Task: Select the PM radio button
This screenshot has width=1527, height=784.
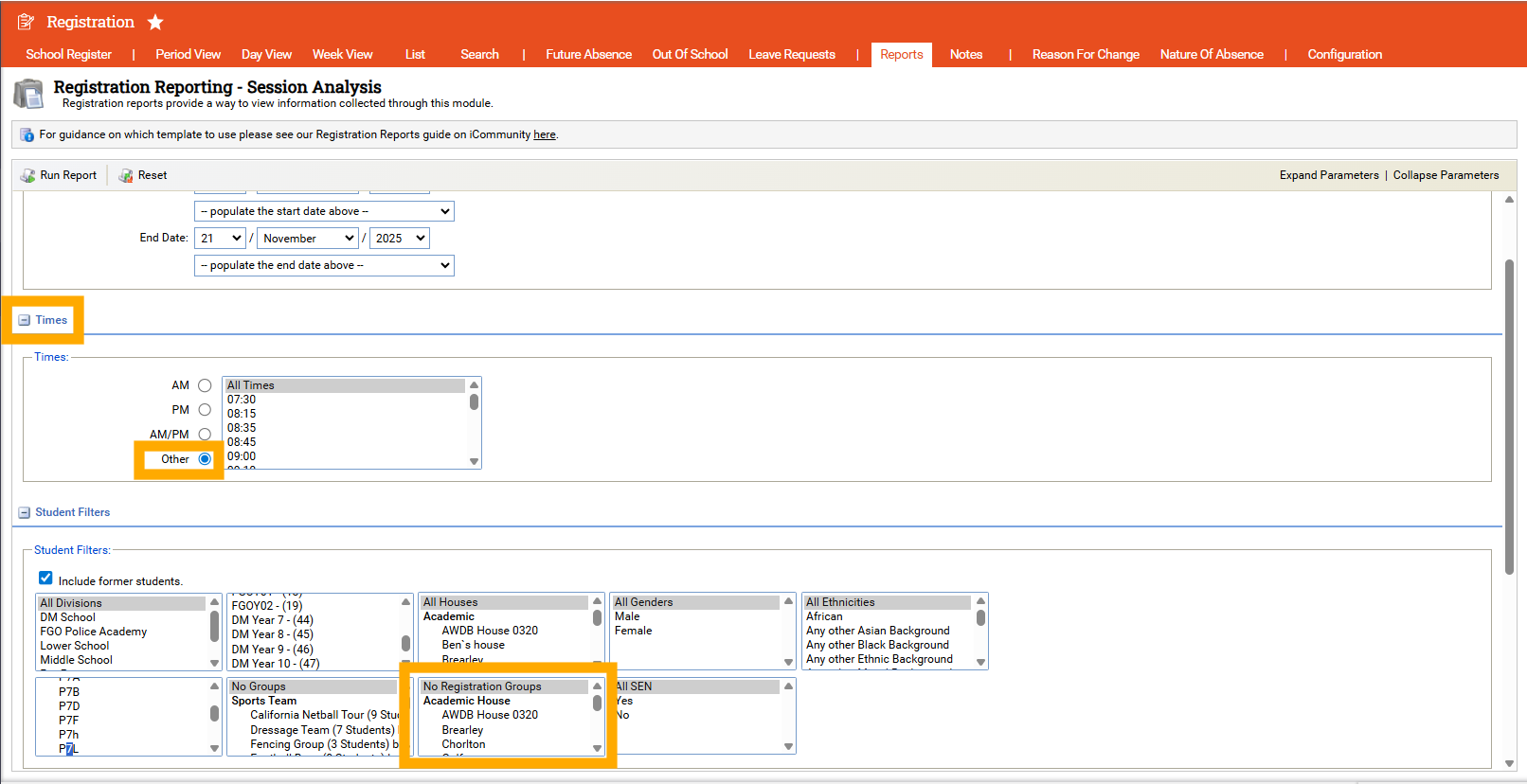Action: pos(205,410)
